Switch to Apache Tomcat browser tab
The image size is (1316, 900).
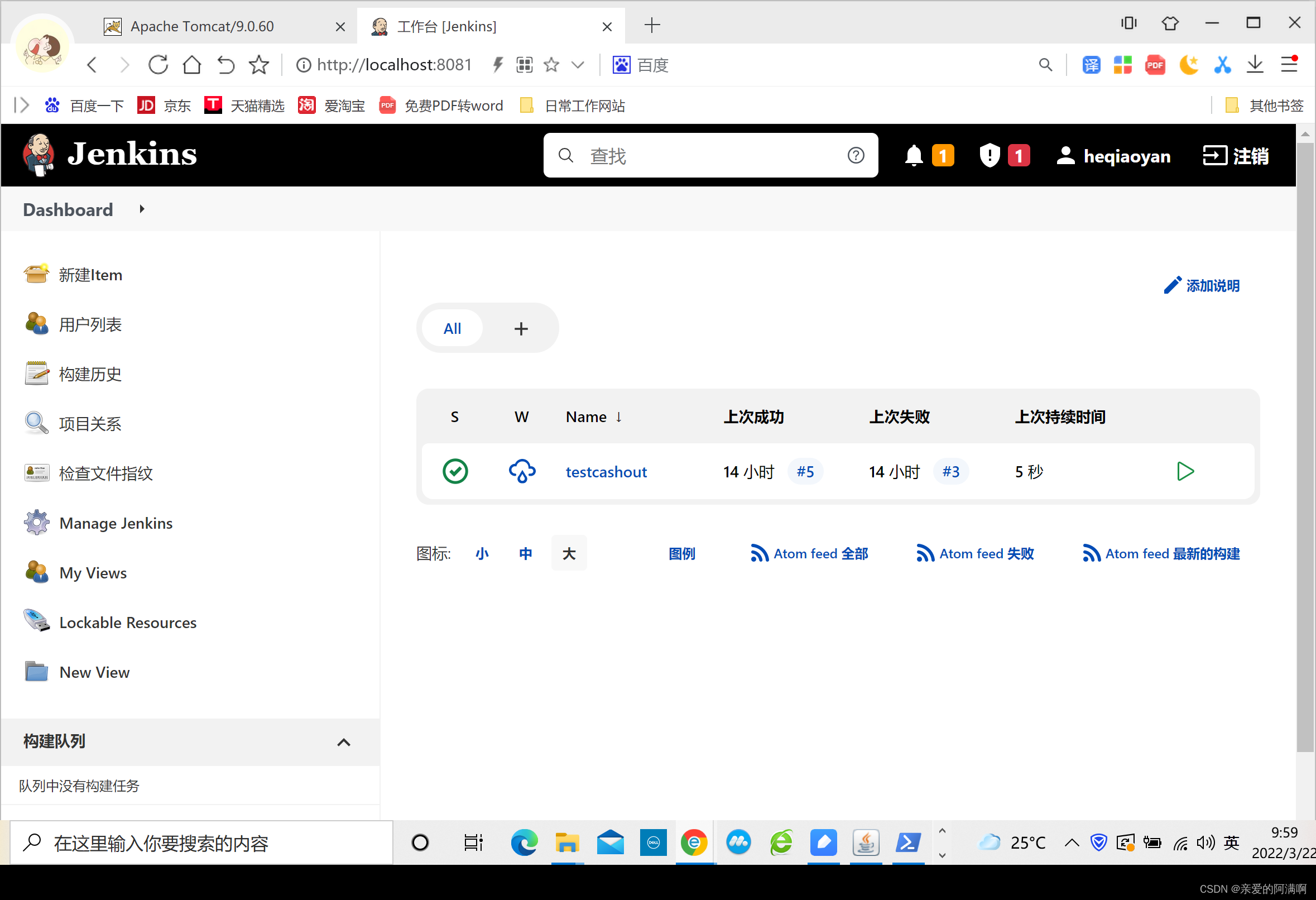[202, 26]
